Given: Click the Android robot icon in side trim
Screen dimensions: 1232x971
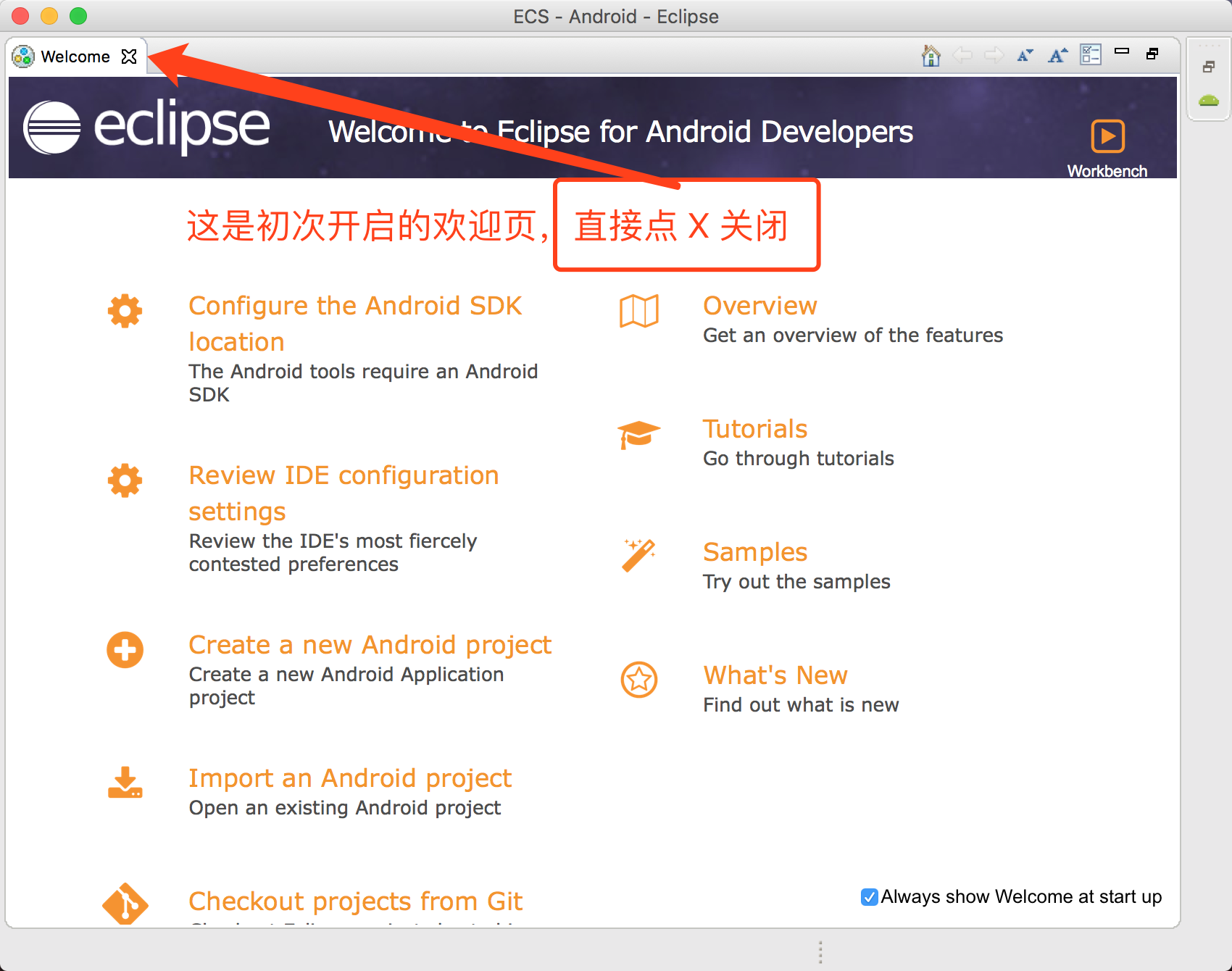Looking at the screenshot, I should [1209, 101].
